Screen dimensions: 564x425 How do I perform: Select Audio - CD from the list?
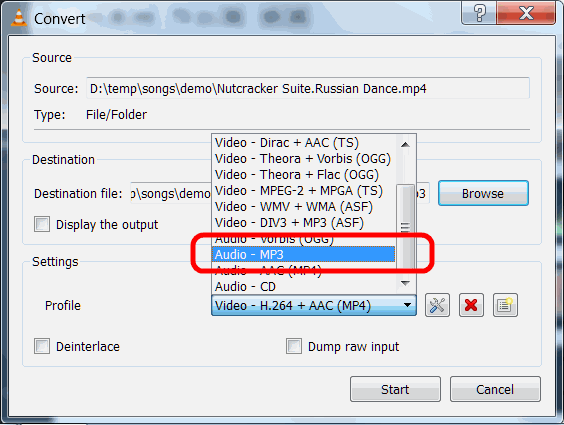(304, 287)
